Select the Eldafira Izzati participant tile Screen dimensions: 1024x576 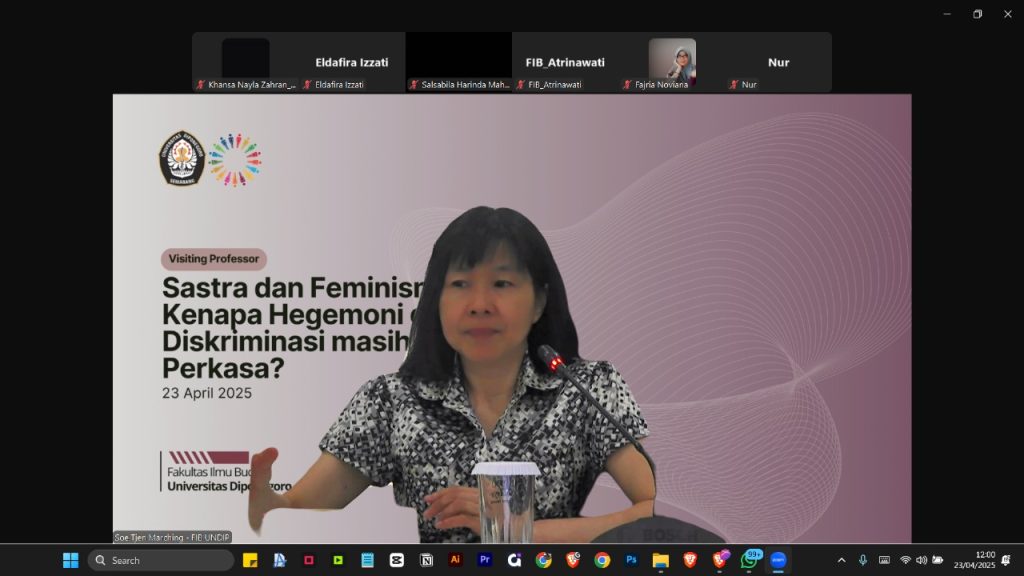coord(352,62)
